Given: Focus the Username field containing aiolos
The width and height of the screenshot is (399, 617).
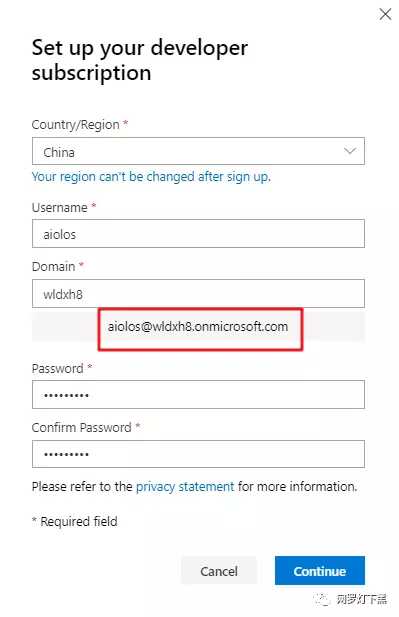Looking at the screenshot, I should pos(198,234).
